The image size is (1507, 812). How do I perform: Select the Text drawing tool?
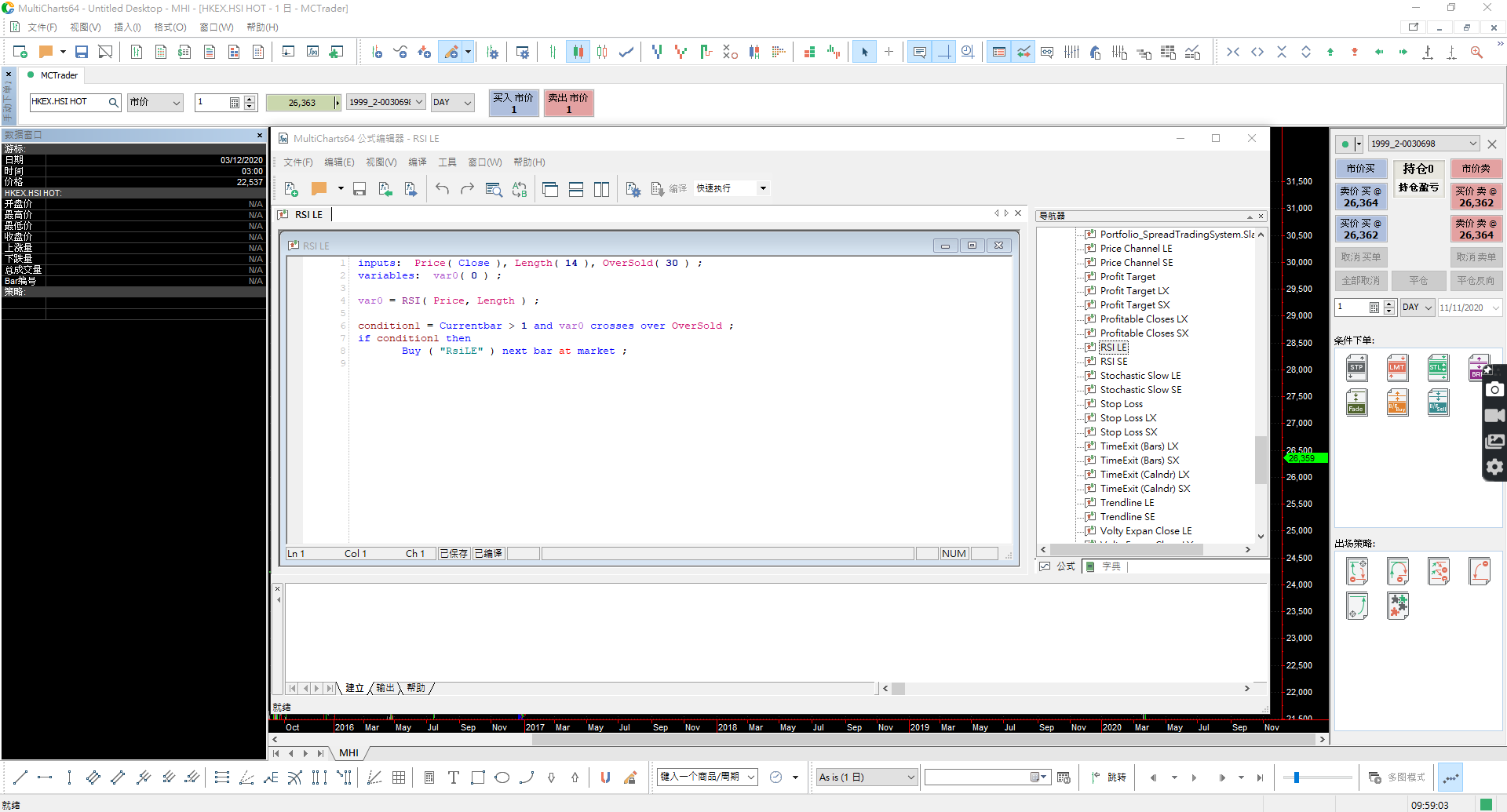point(453,777)
